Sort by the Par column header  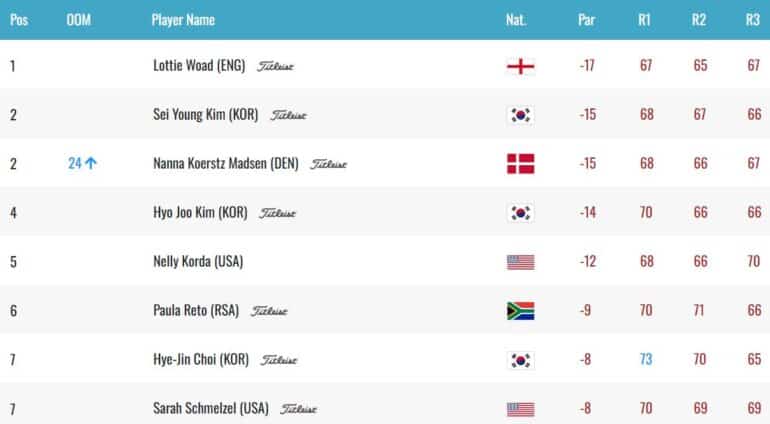586,20
